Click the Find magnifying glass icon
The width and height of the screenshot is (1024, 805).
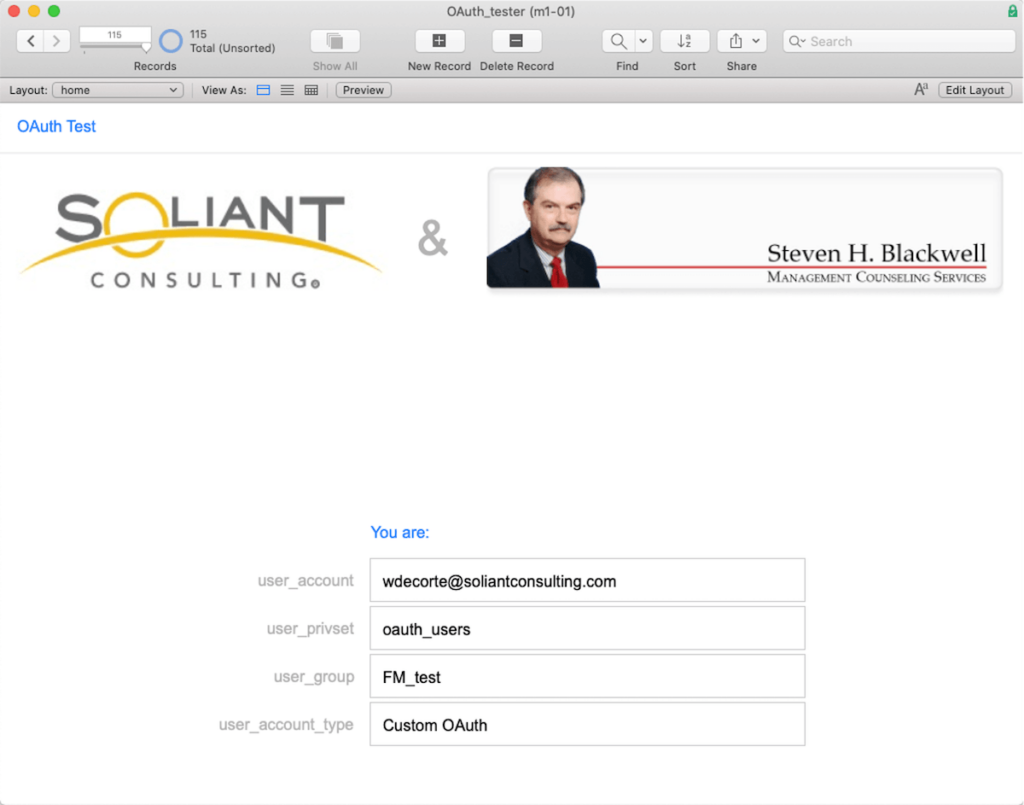(619, 41)
